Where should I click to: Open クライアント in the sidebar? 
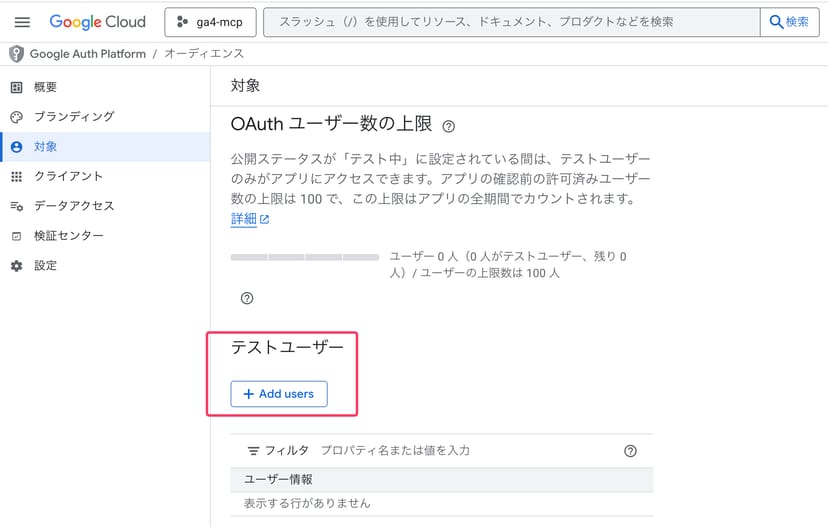point(105,176)
